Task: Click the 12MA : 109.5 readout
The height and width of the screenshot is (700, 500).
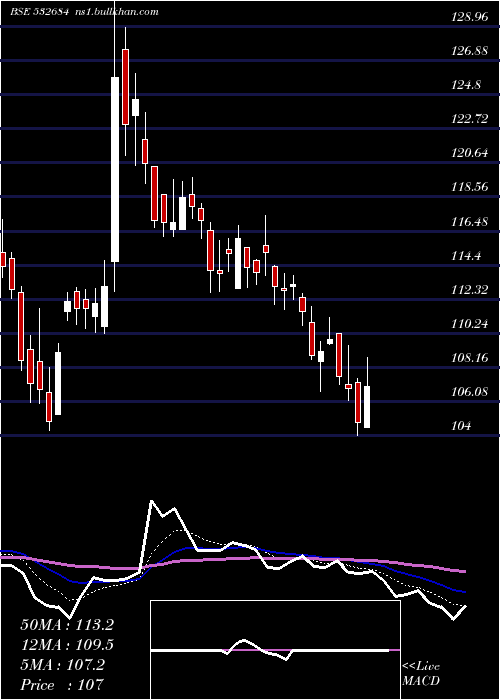Action: (x=67, y=645)
